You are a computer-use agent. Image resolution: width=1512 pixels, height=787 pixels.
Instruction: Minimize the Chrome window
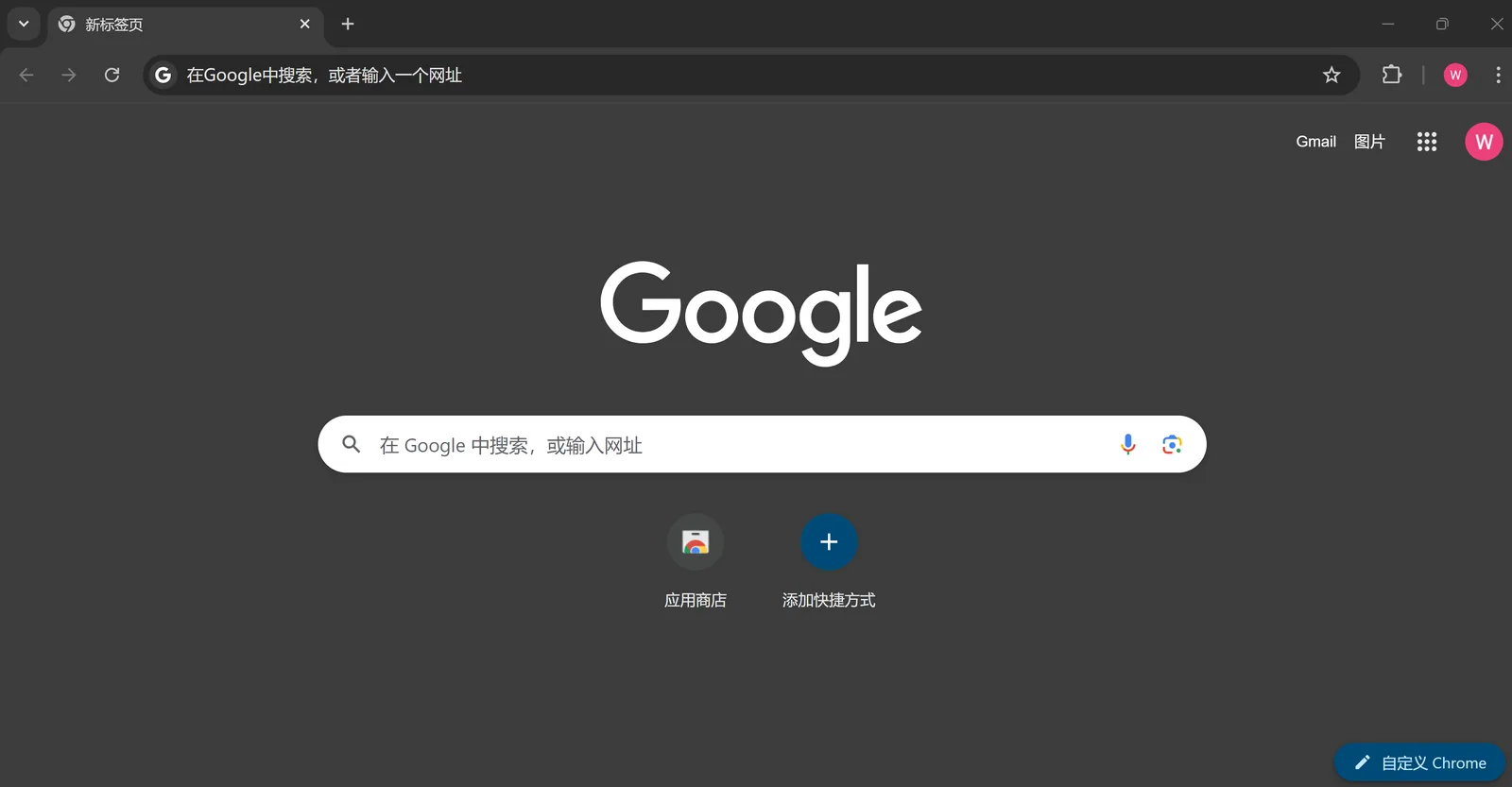point(1388,24)
